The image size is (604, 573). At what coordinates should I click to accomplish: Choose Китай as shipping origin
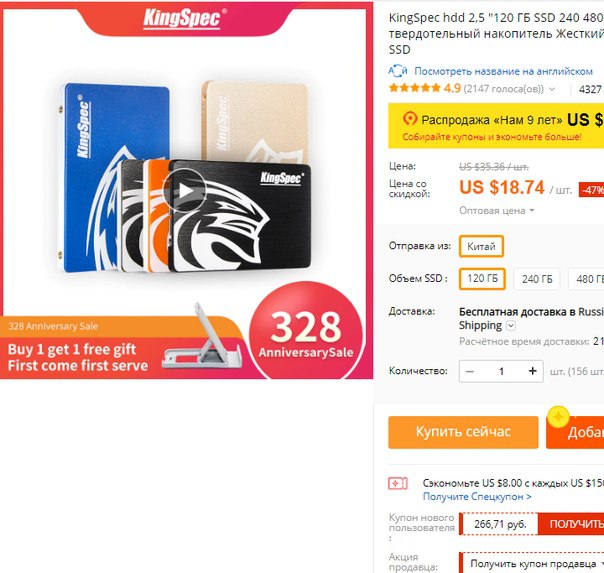pos(481,246)
